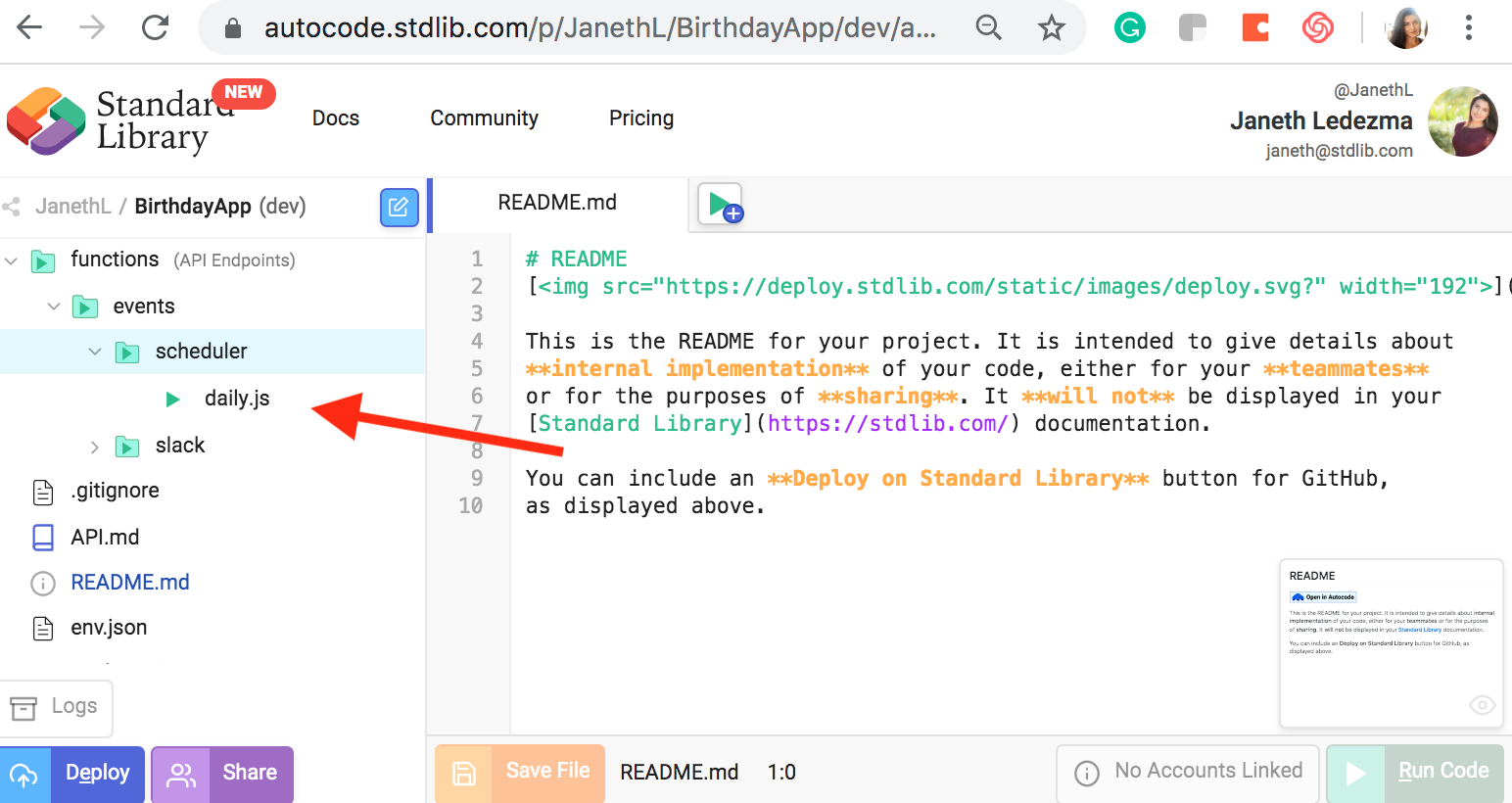Click the README.md info icon in tree
The height and width of the screenshot is (803, 1512).
pyautogui.click(x=43, y=584)
